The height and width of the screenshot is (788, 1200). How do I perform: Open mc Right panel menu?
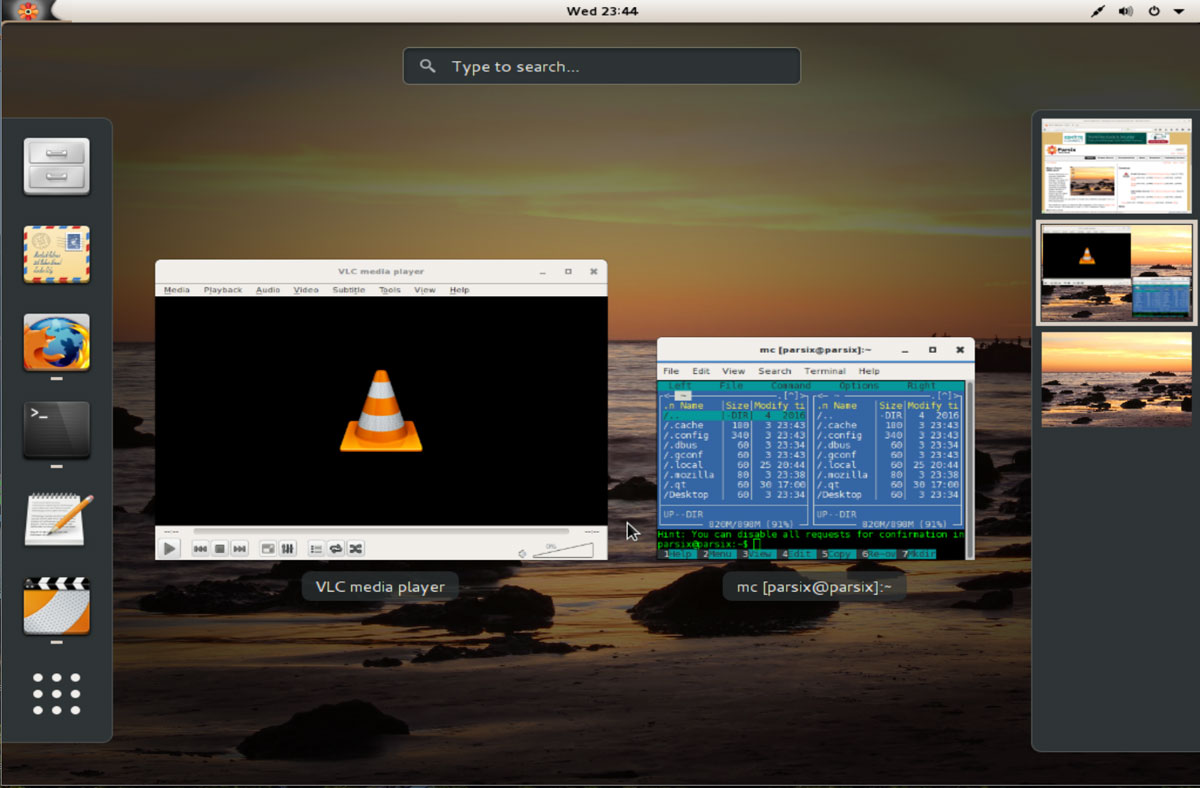921,386
